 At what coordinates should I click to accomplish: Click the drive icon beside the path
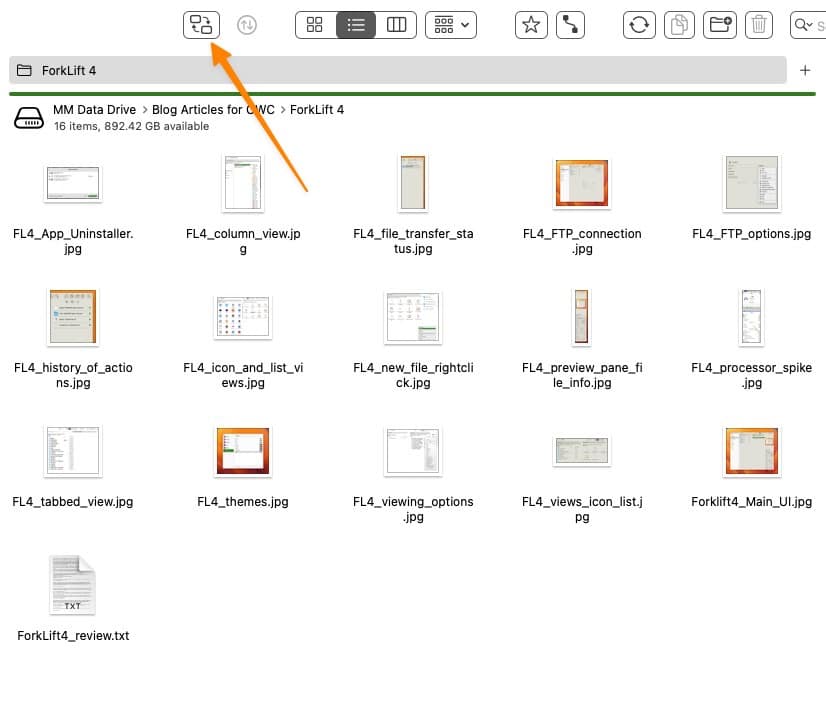pos(29,118)
